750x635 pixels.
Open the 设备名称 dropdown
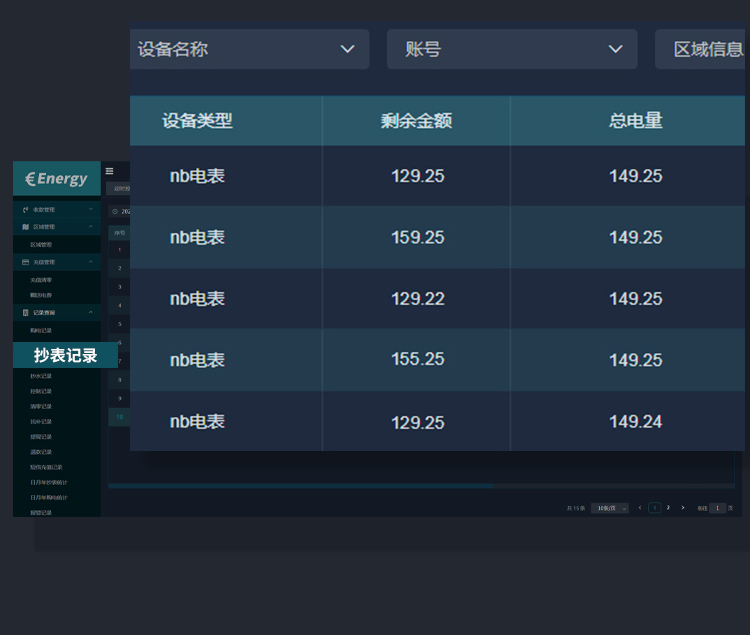(x=249, y=49)
